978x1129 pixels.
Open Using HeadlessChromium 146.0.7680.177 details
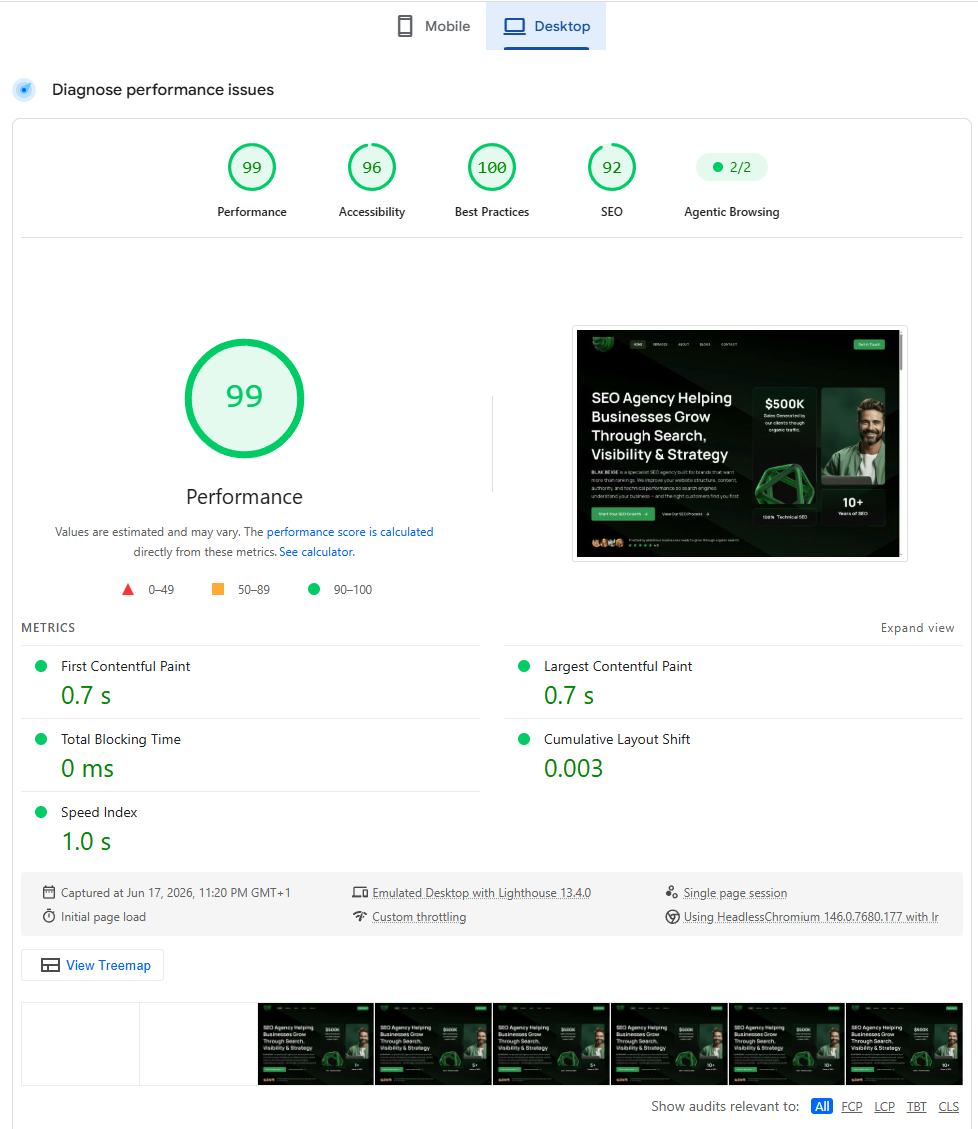tap(811, 917)
